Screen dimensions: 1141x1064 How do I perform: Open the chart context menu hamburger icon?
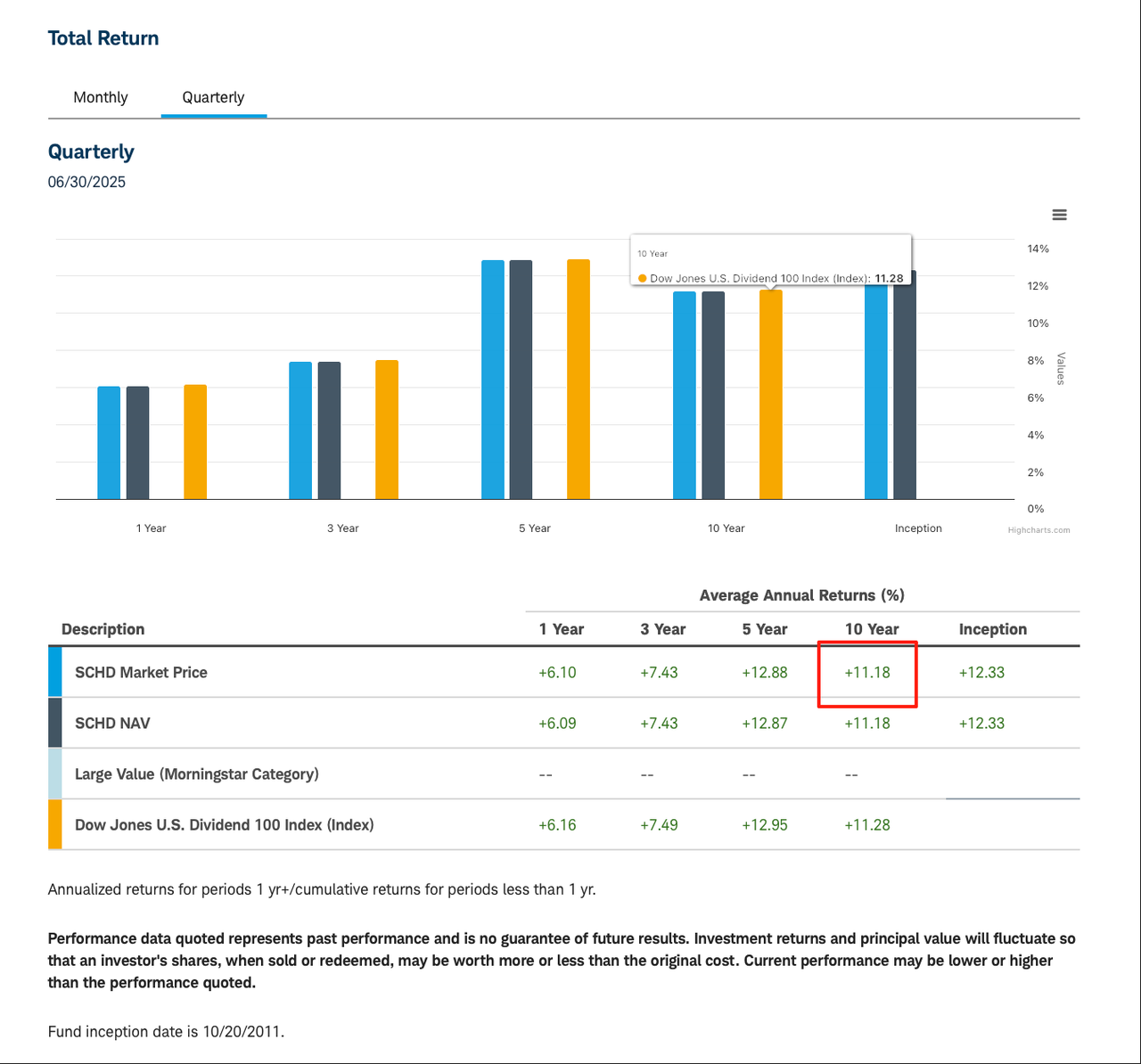(1059, 215)
